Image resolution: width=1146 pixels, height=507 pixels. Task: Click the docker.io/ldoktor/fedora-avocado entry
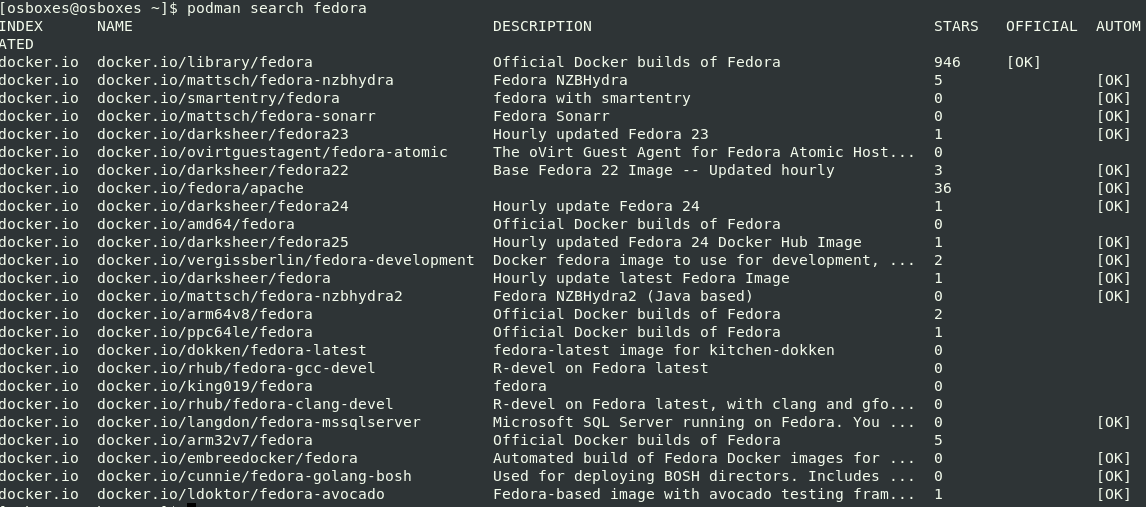(240, 494)
